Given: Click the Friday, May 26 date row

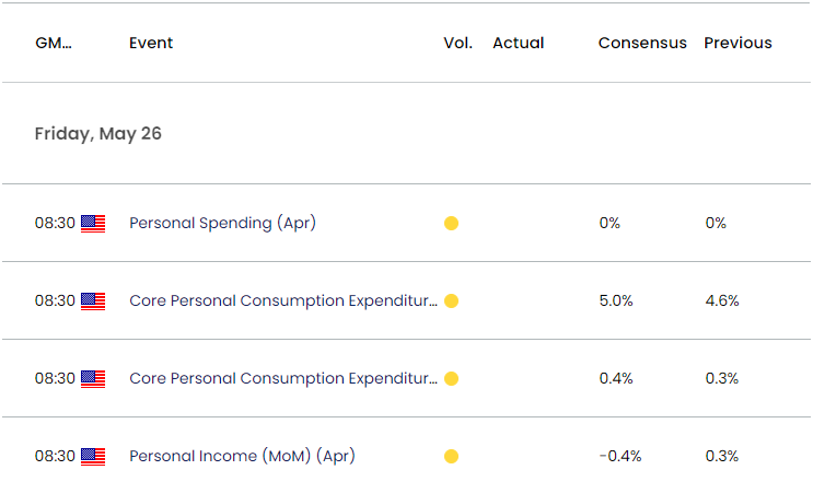Looking at the screenshot, I should (98, 133).
